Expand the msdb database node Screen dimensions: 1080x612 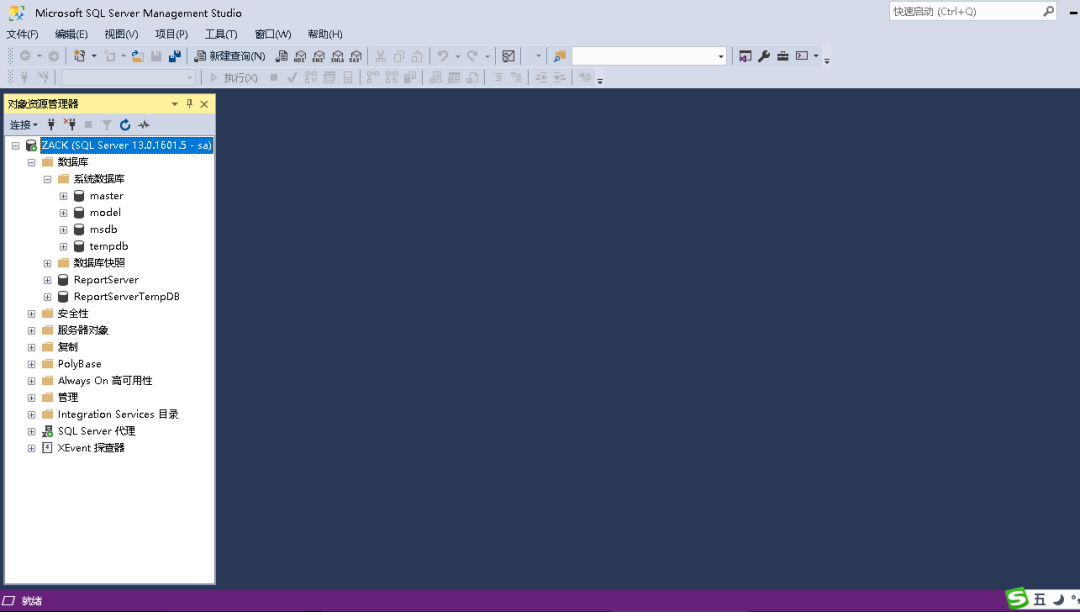(63, 230)
